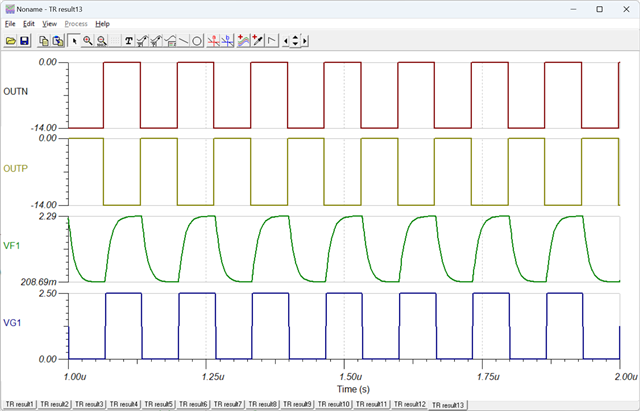Click the add probe pen icon
This screenshot has width=640, height=411.
(x=257, y=41)
